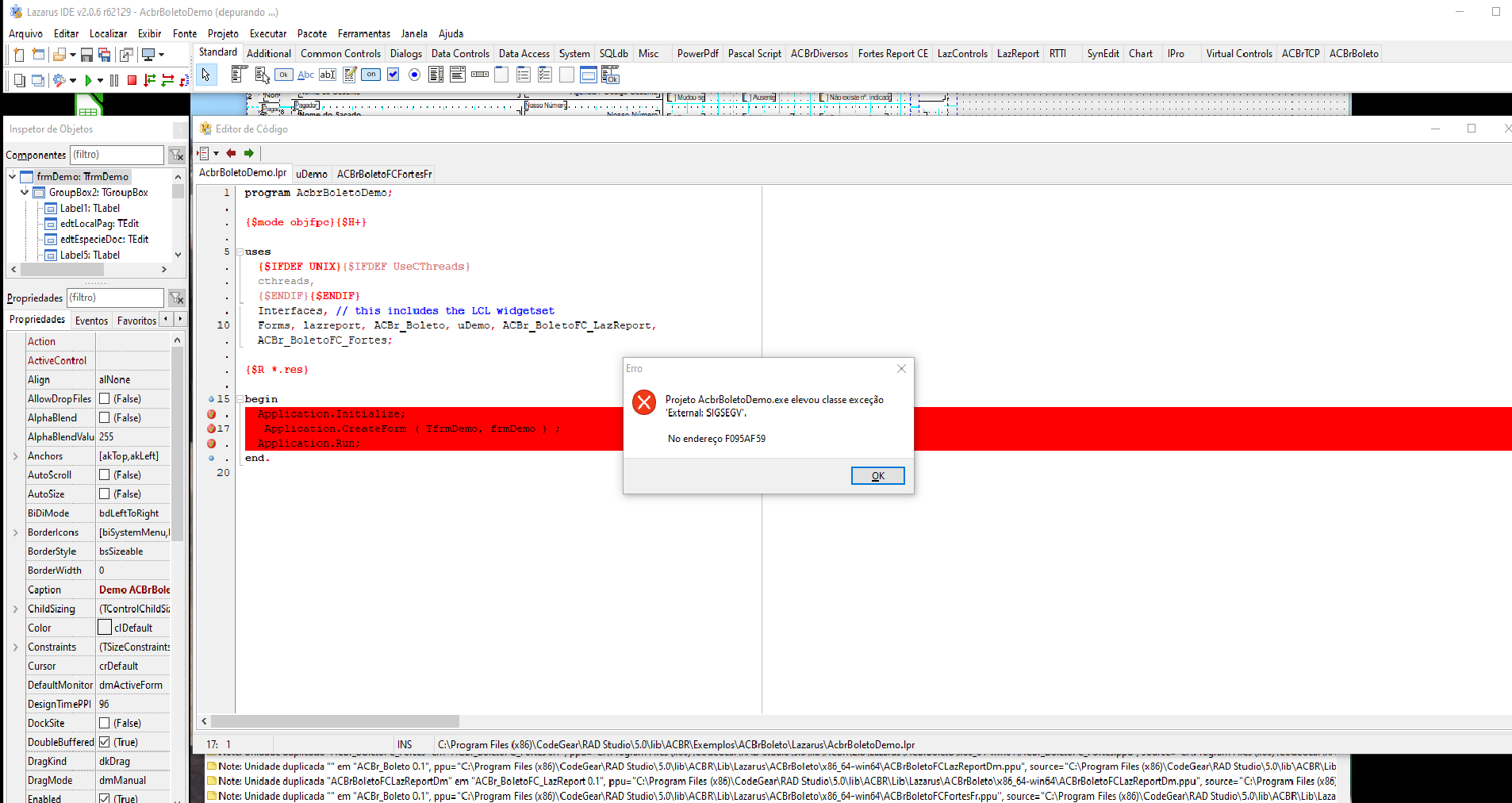The image size is (1512, 803).
Task: Select the TLabel 'Abc' palette component
Action: click(x=305, y=75)
